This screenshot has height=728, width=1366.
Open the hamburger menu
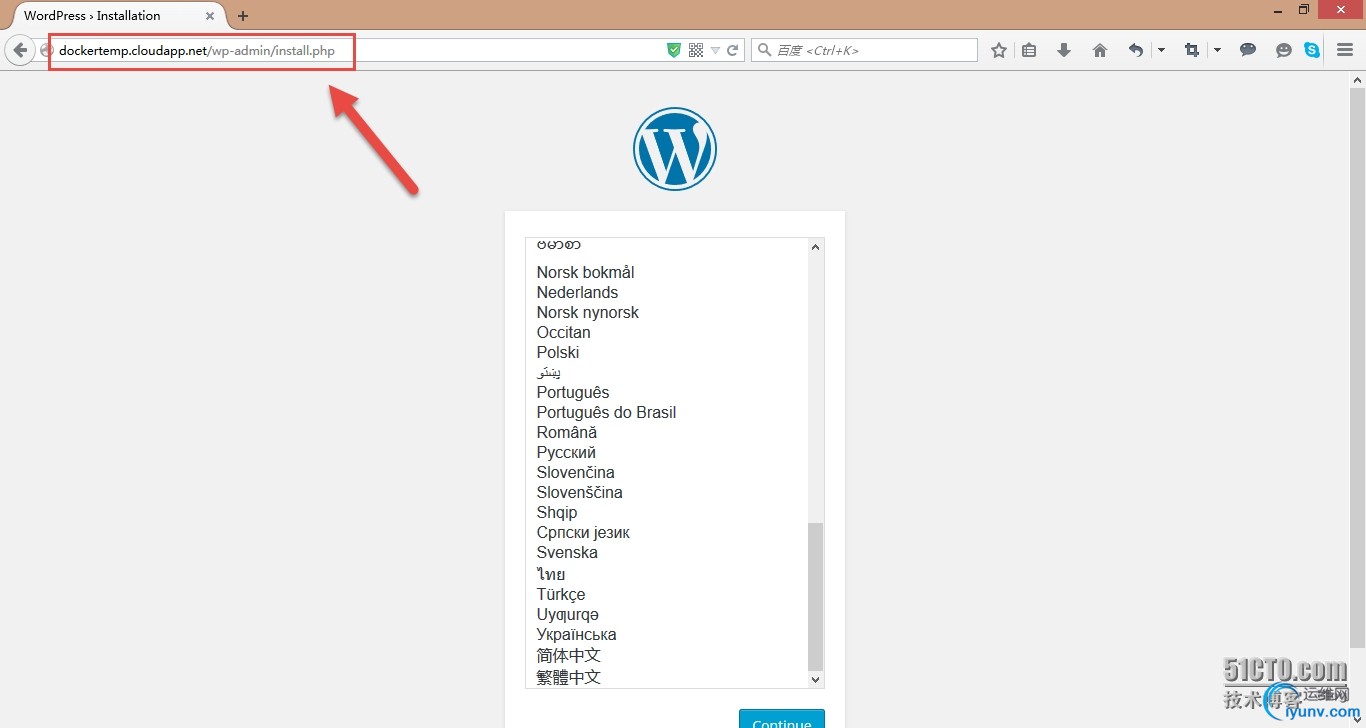1345,50
